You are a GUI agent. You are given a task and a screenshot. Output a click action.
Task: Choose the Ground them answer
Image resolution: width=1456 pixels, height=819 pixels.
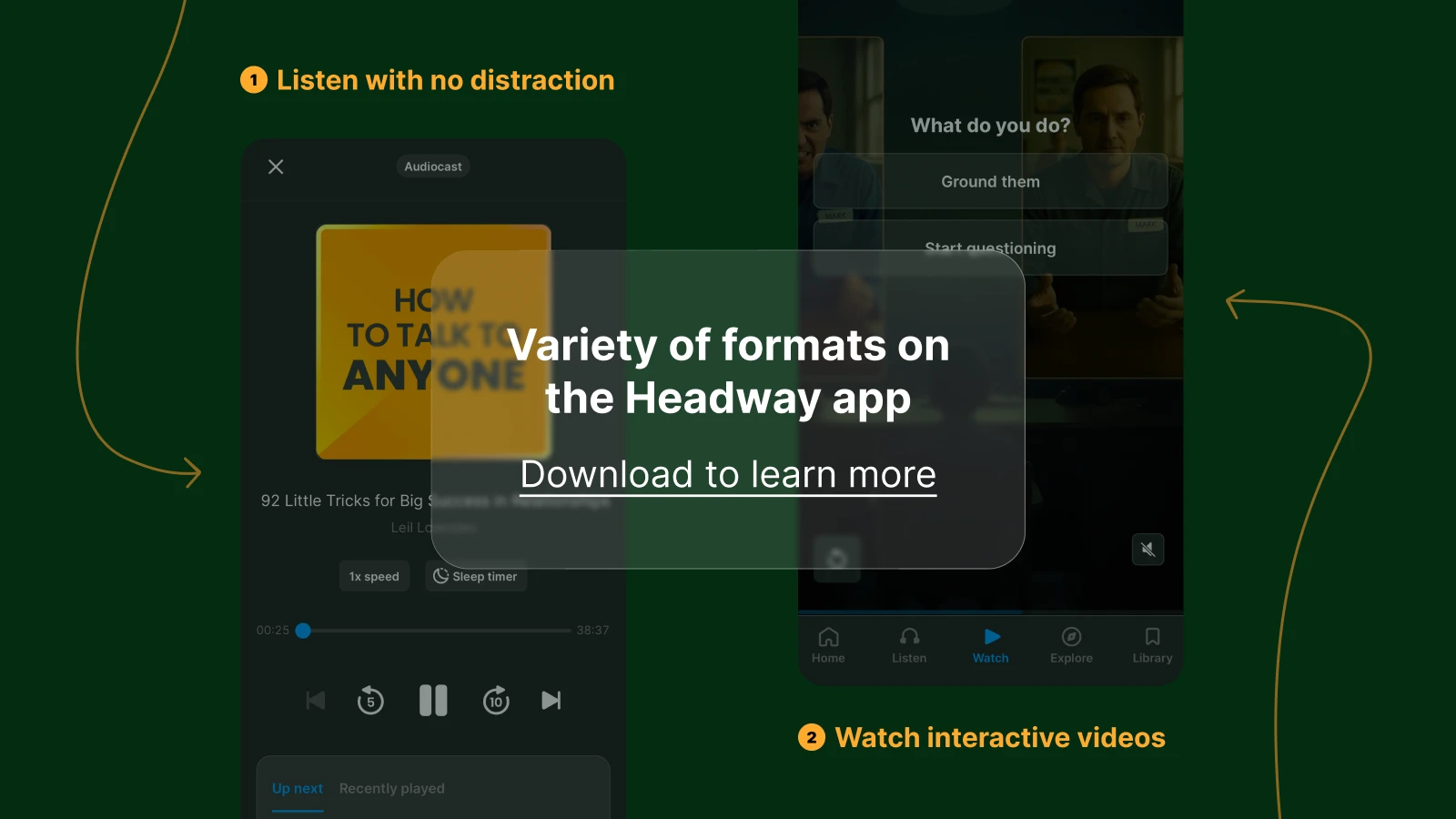point(990,181)
